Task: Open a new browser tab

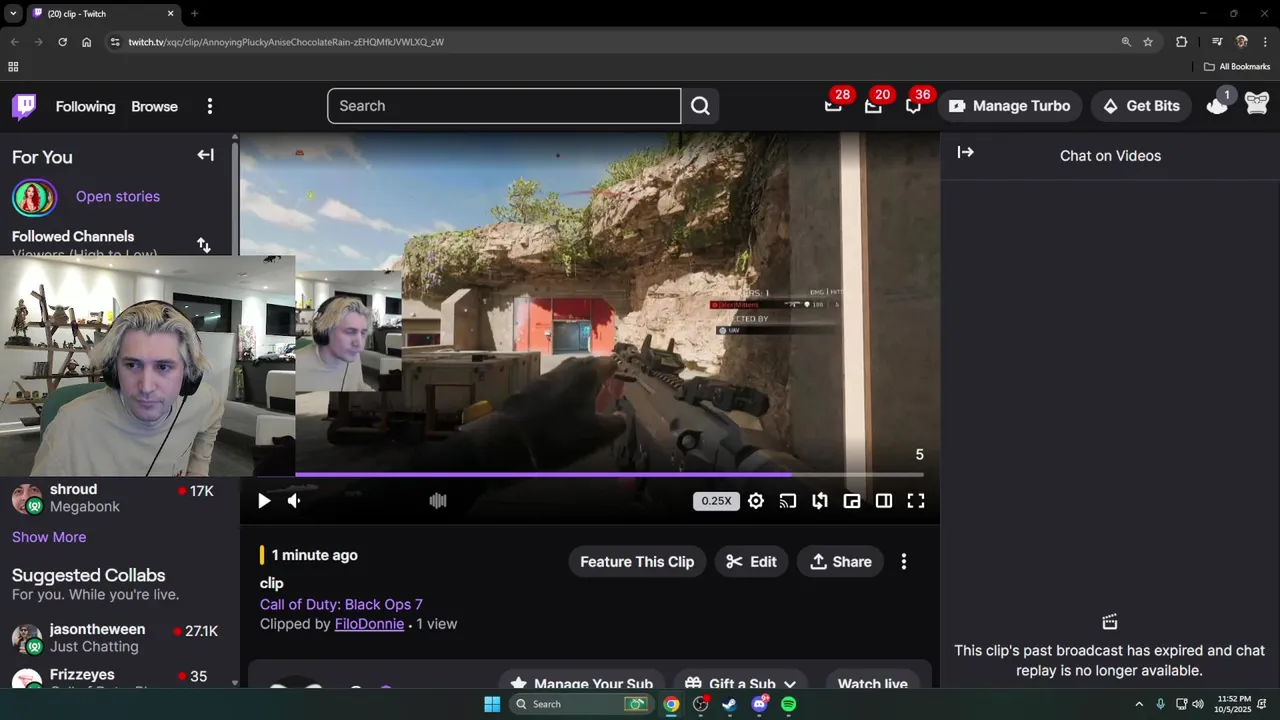Action: (x=194, y=14)
